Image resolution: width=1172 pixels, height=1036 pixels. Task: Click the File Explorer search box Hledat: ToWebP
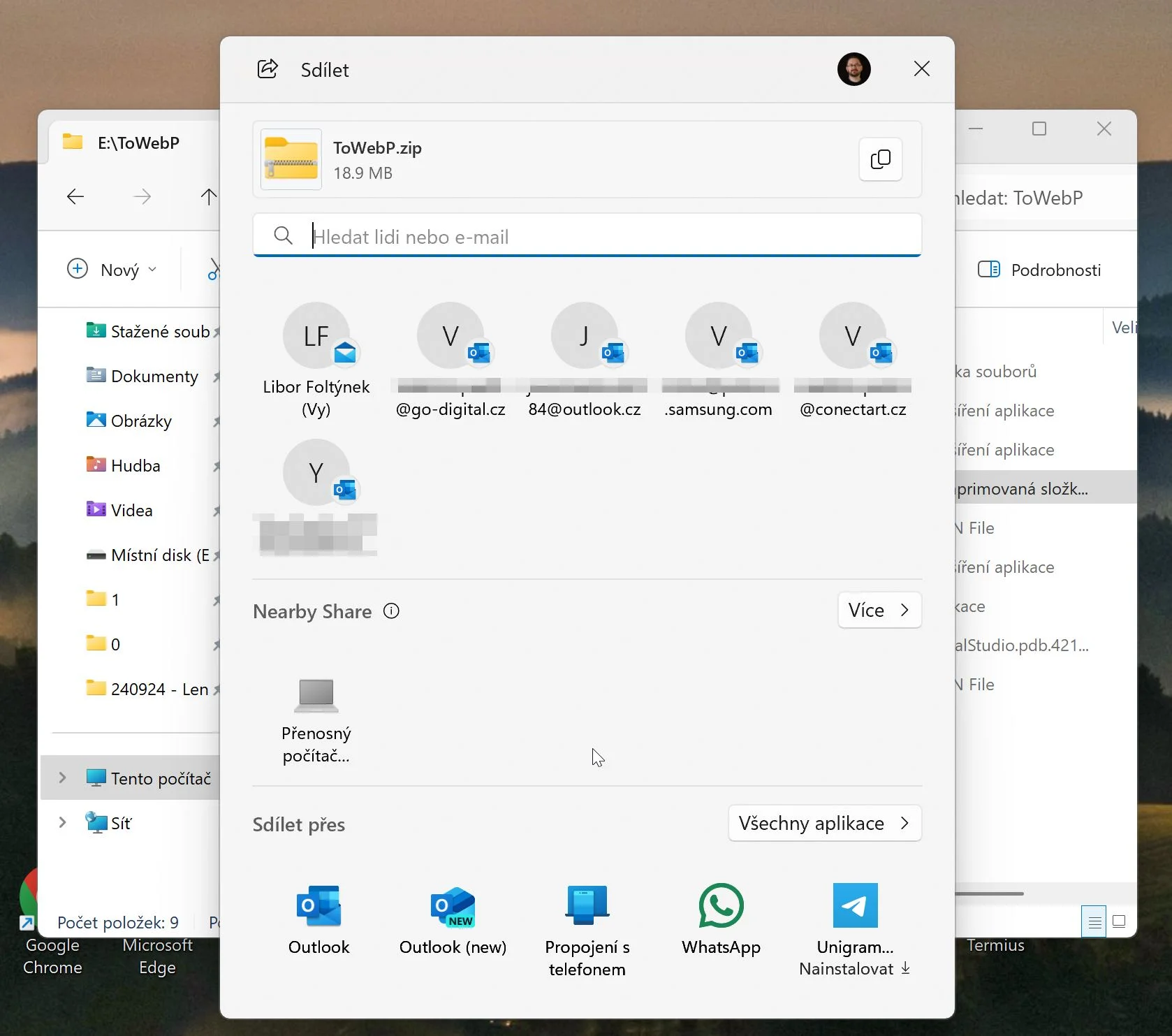click(x=1045, y=198)
